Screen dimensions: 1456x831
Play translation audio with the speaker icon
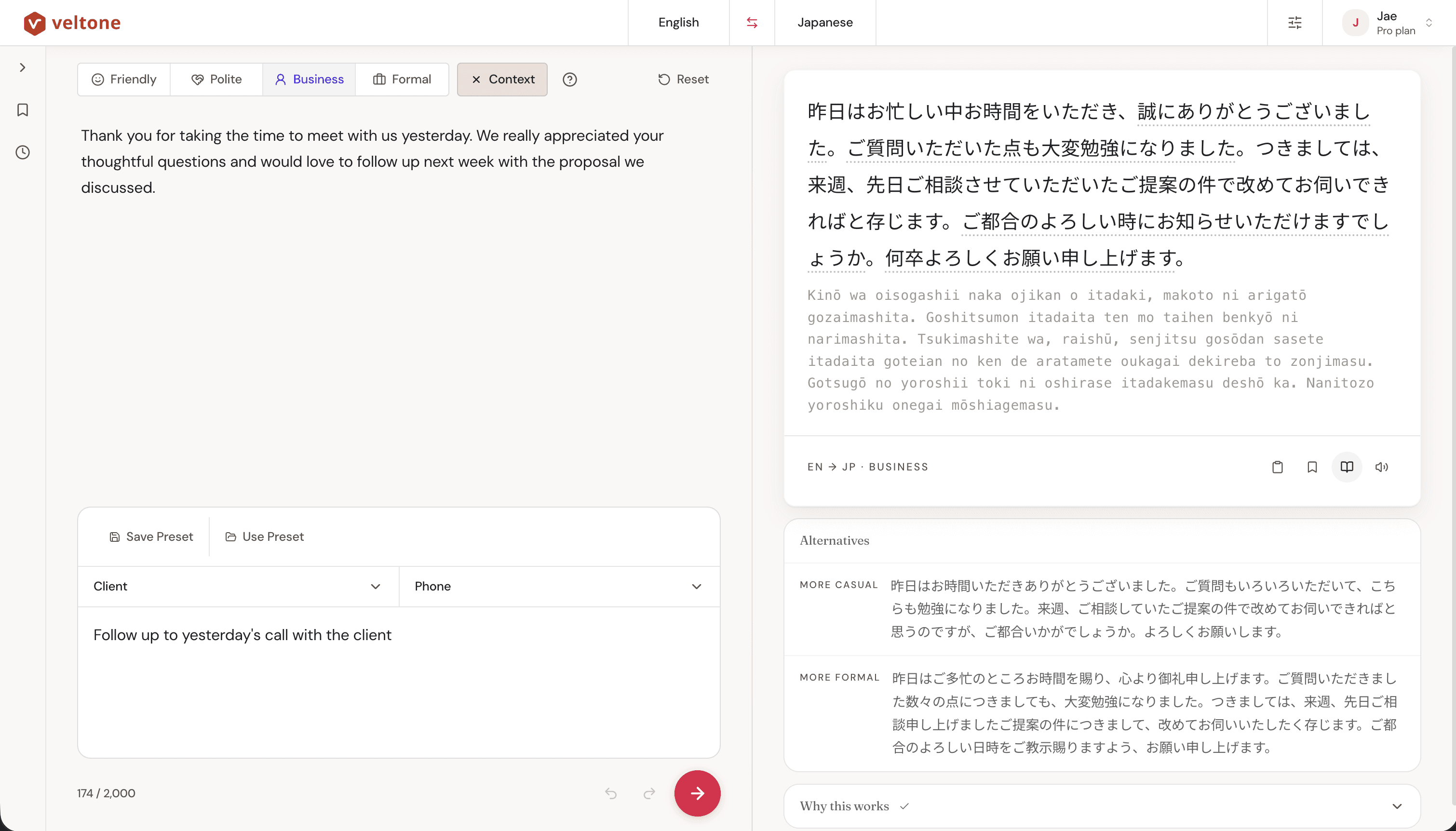[1381, 467]
